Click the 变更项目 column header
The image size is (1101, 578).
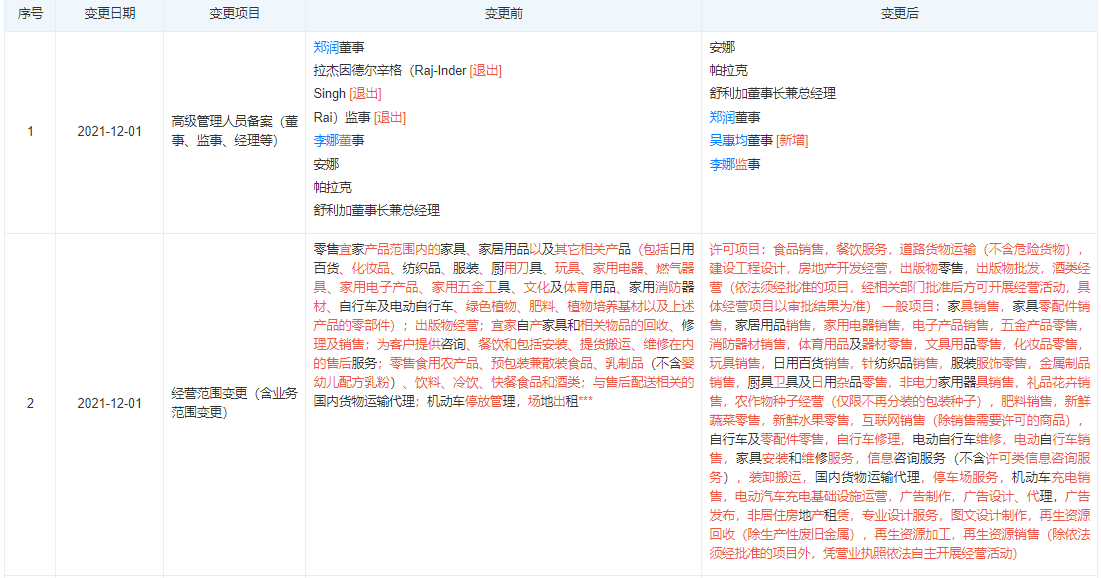(x=234, y=14)
